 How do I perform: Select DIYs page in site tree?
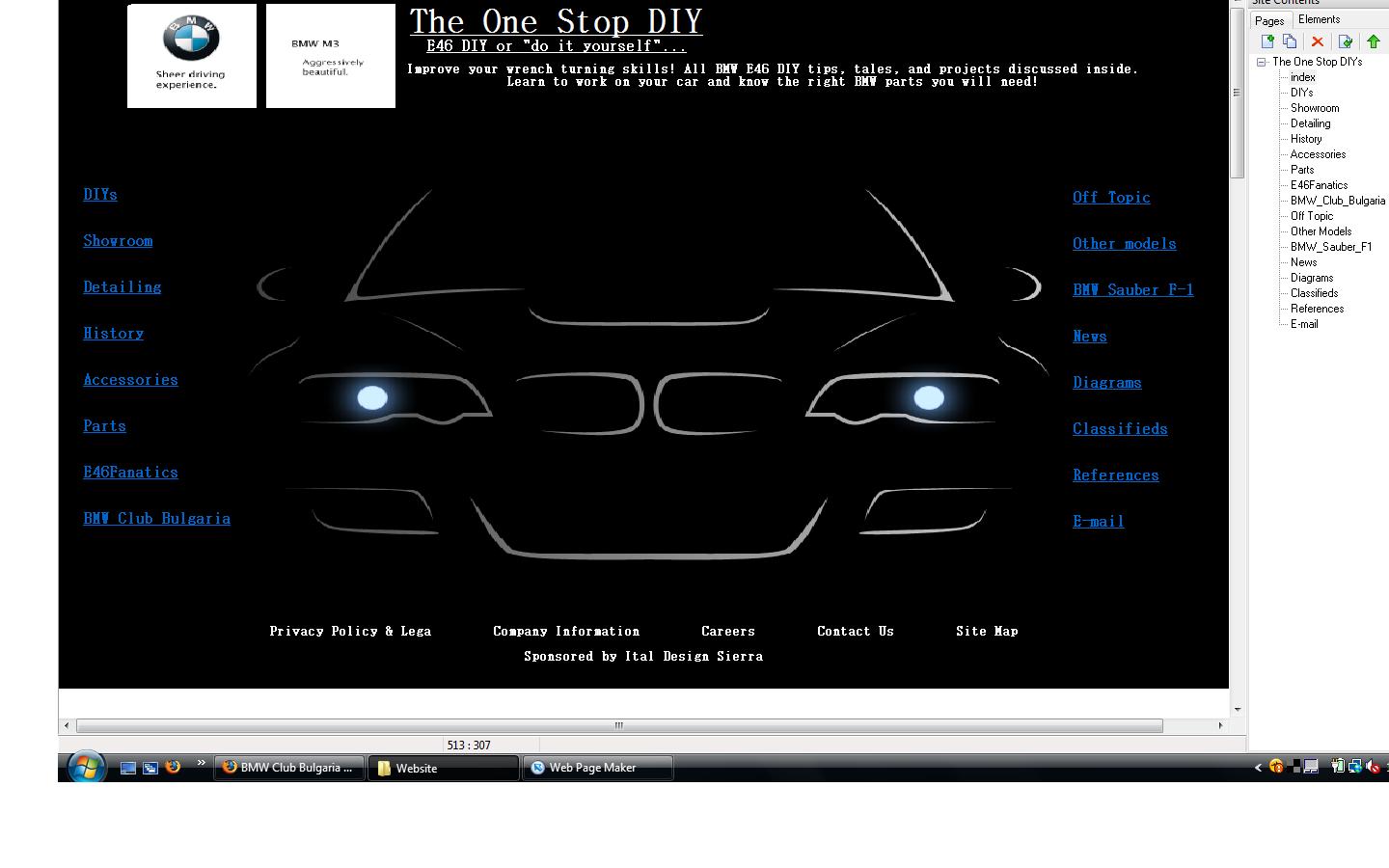coord(1302,93)
